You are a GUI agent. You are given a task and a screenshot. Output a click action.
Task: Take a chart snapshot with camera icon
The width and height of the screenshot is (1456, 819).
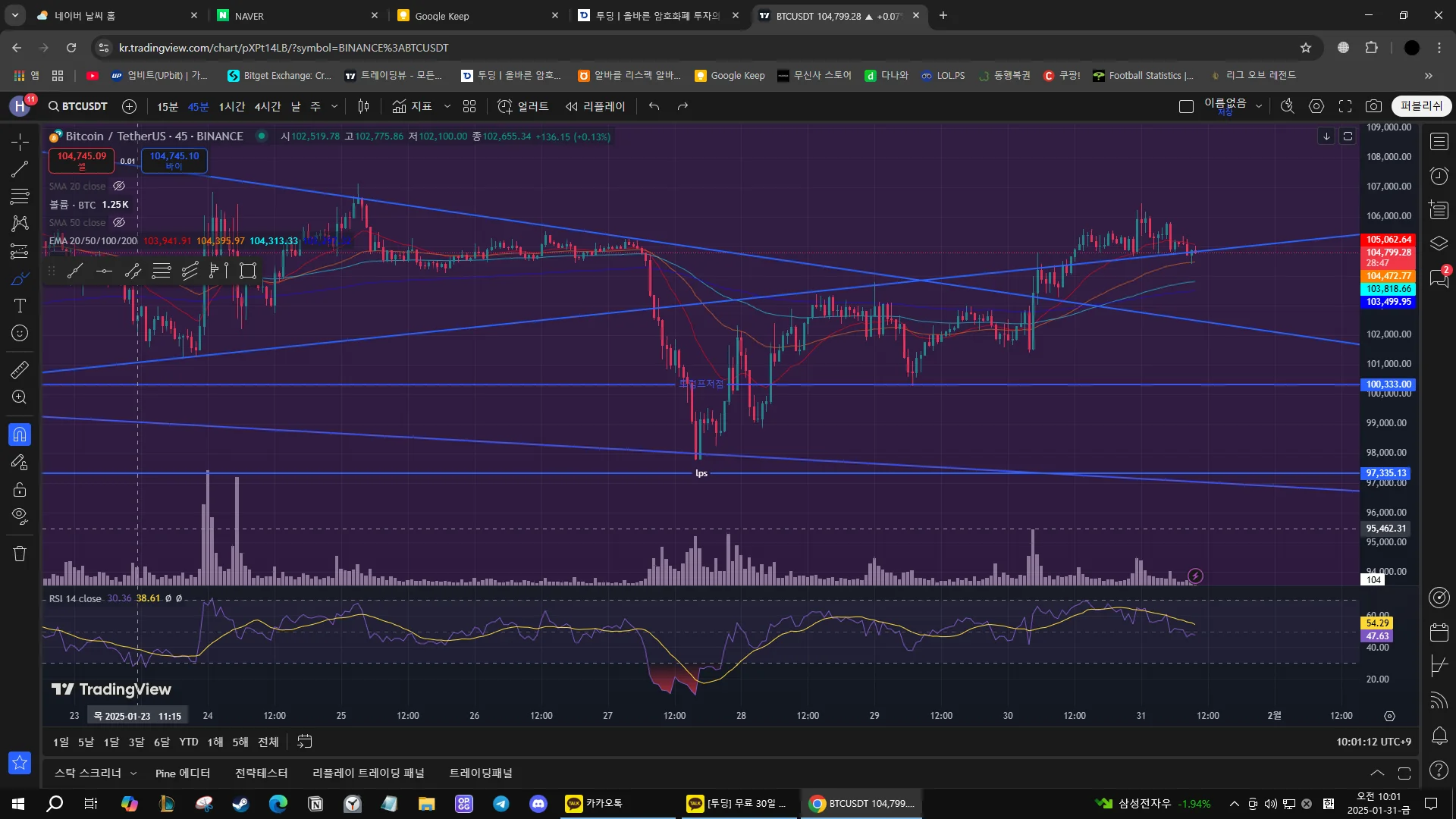1373,106
